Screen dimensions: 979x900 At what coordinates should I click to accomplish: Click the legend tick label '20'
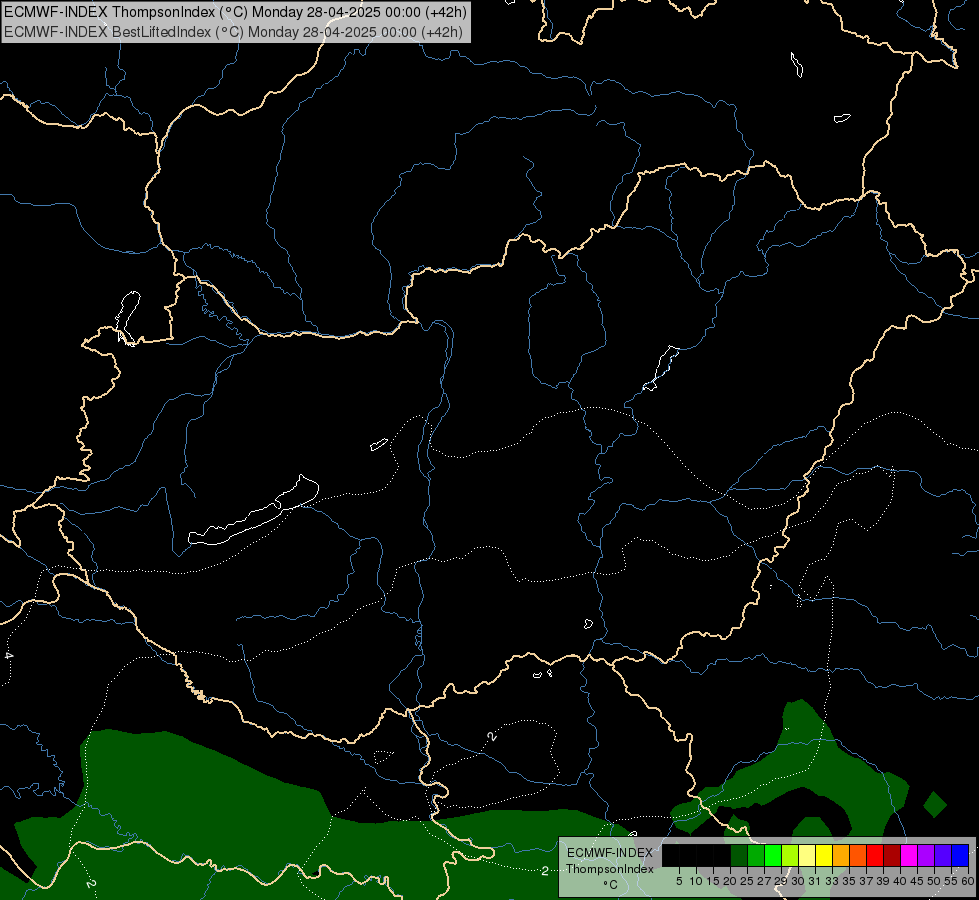pos(730,881)
